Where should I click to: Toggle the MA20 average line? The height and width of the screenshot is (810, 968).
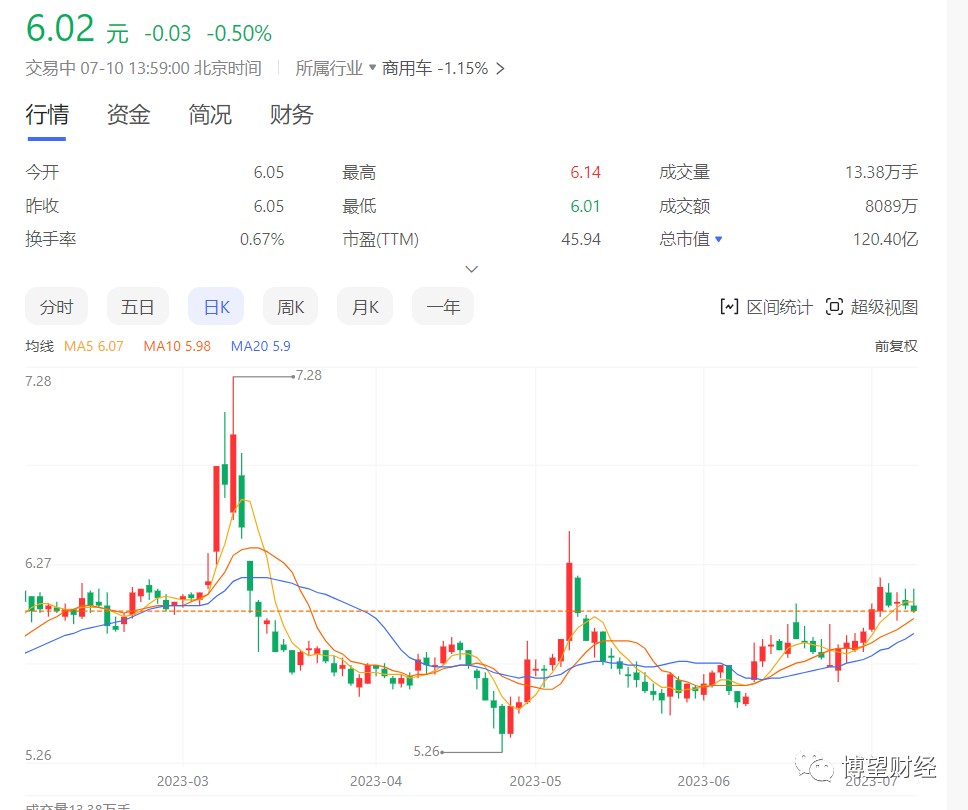point(260,346)
